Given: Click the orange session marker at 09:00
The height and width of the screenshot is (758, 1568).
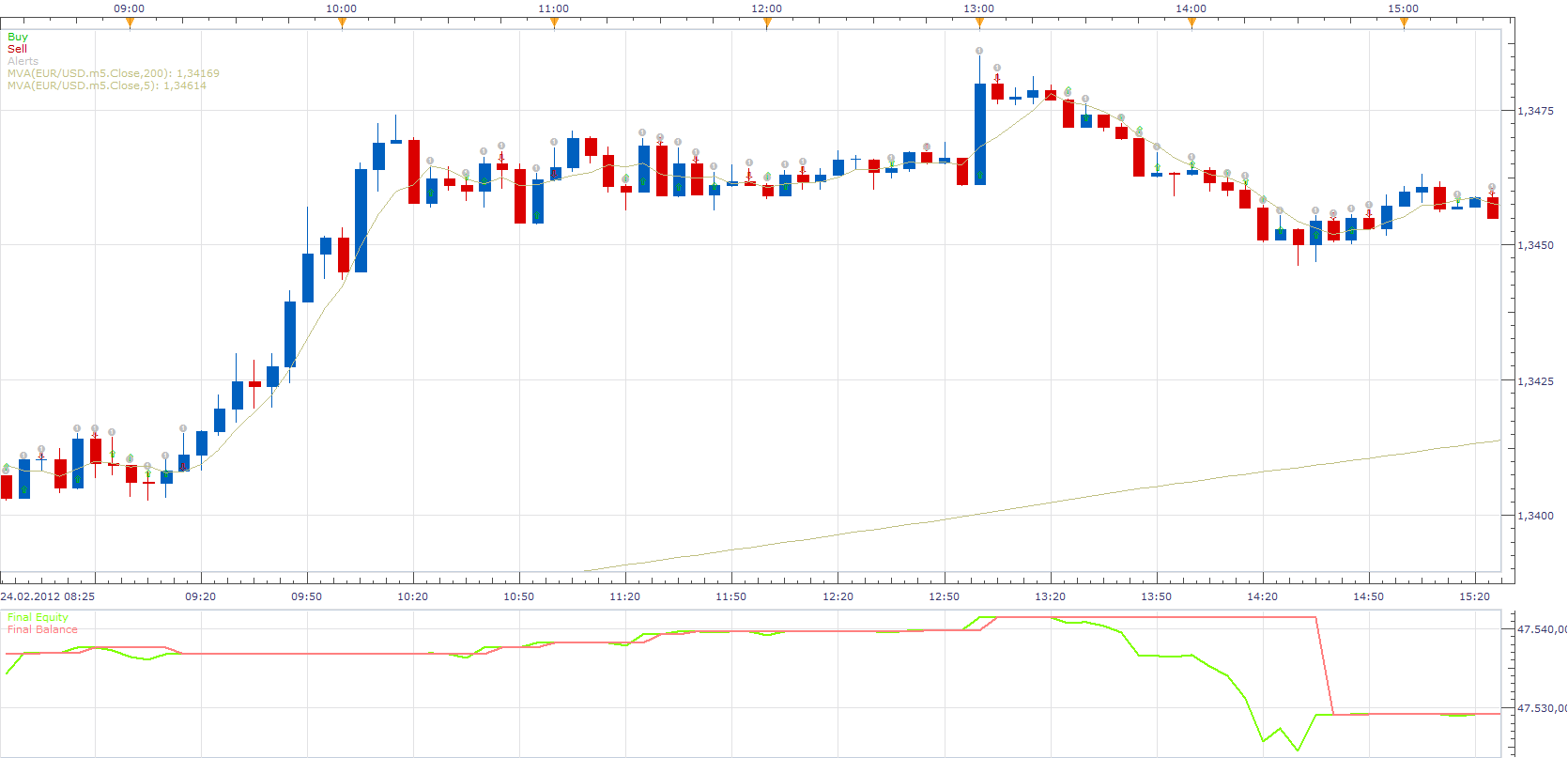Looking at the screenshot, I should [x=130, y=24].
